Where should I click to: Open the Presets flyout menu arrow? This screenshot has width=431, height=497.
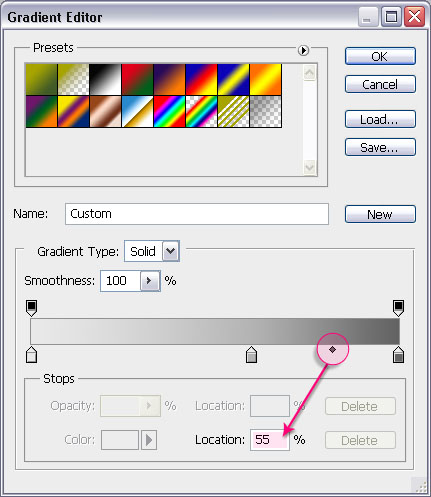click(303, 50)
